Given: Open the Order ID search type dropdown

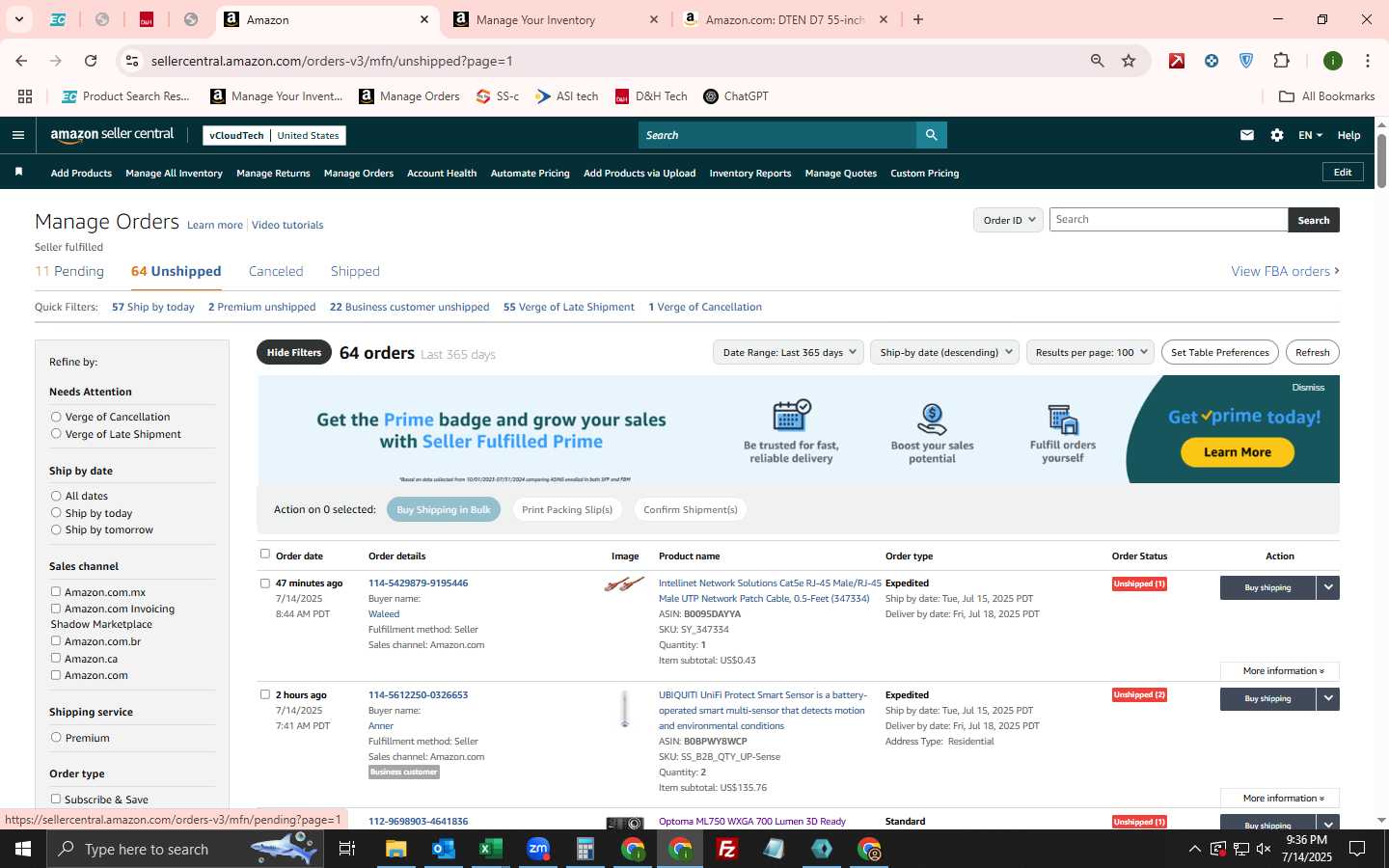Looking at the screenshot, I should click(x=1008, y=220).
